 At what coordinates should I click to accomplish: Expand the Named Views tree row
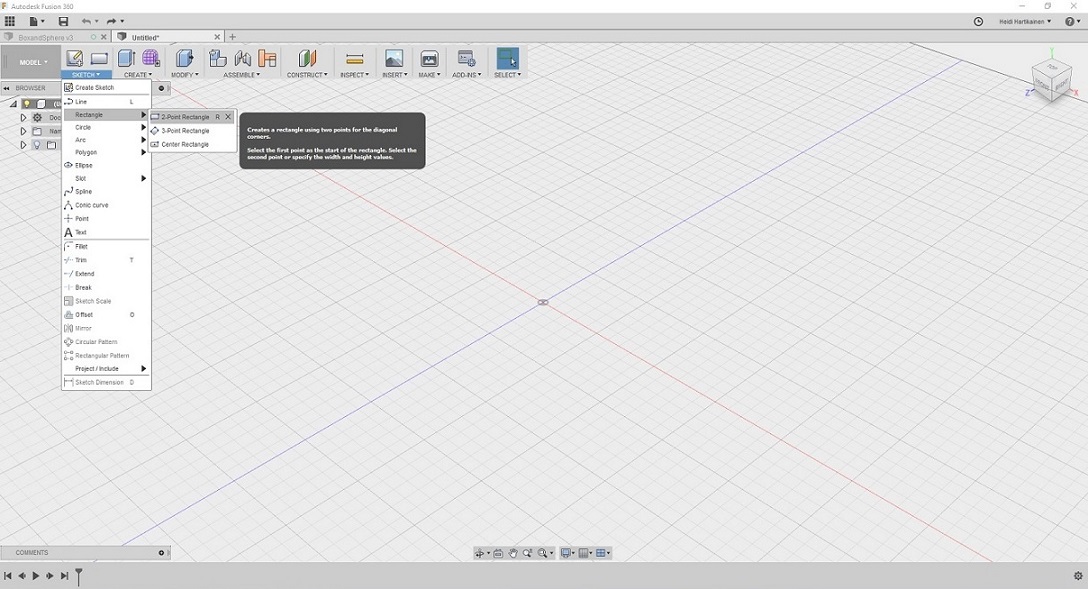[23, 131]
